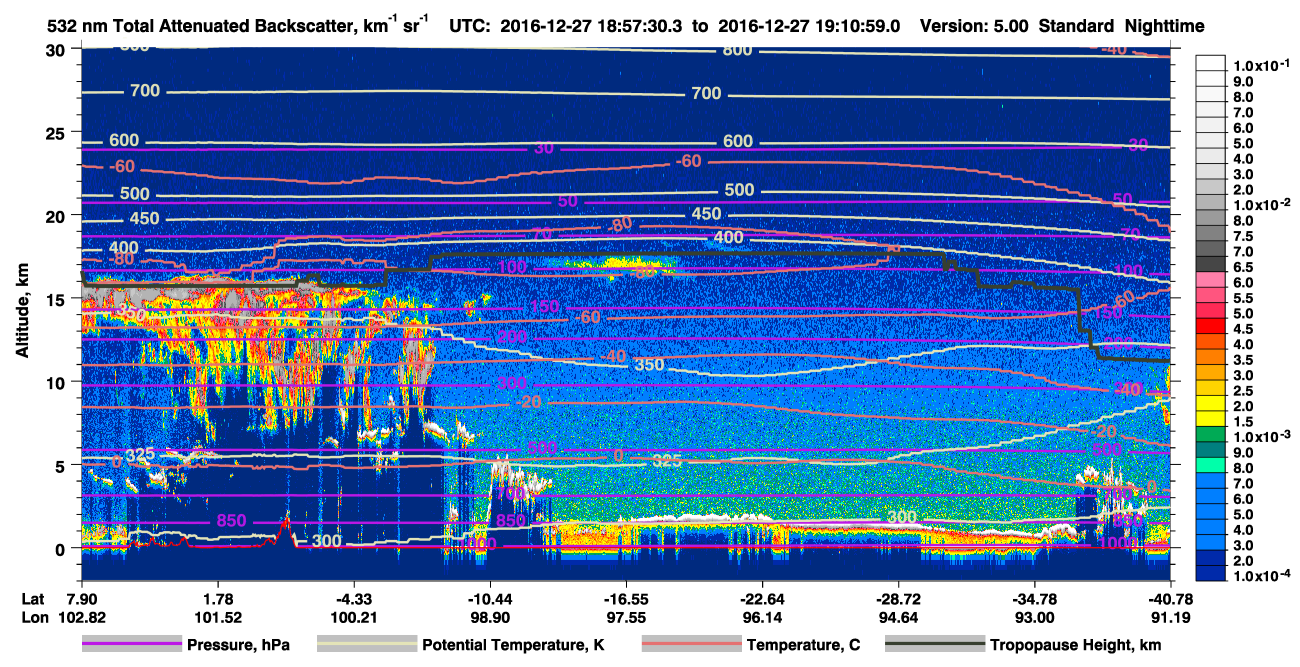This screenshot has height=667, width=1300.
Task: Click the color bar label '1.0x10-1'
Action: [x=1263, y=64]
